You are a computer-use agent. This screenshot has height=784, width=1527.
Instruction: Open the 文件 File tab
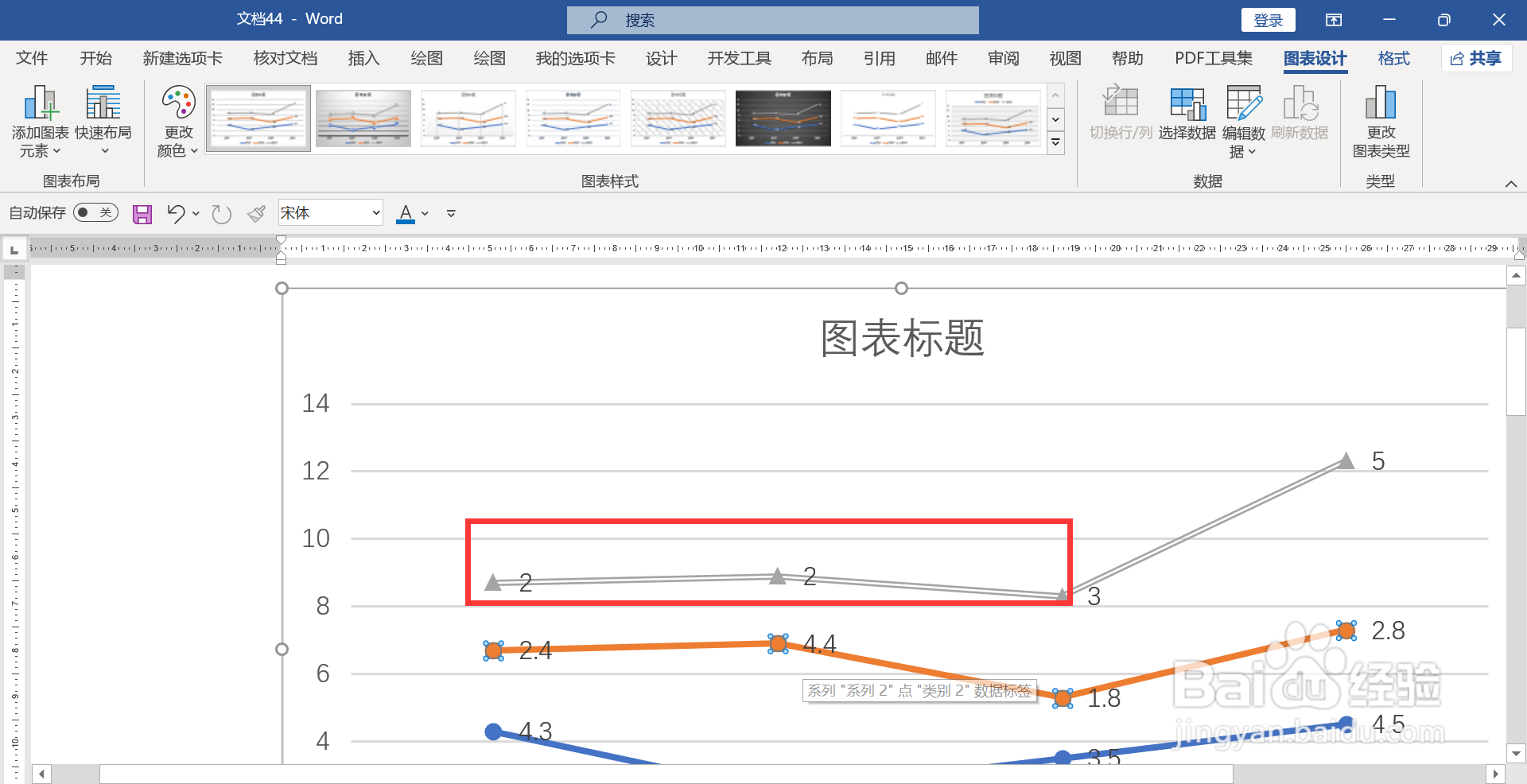pos(32,58)
